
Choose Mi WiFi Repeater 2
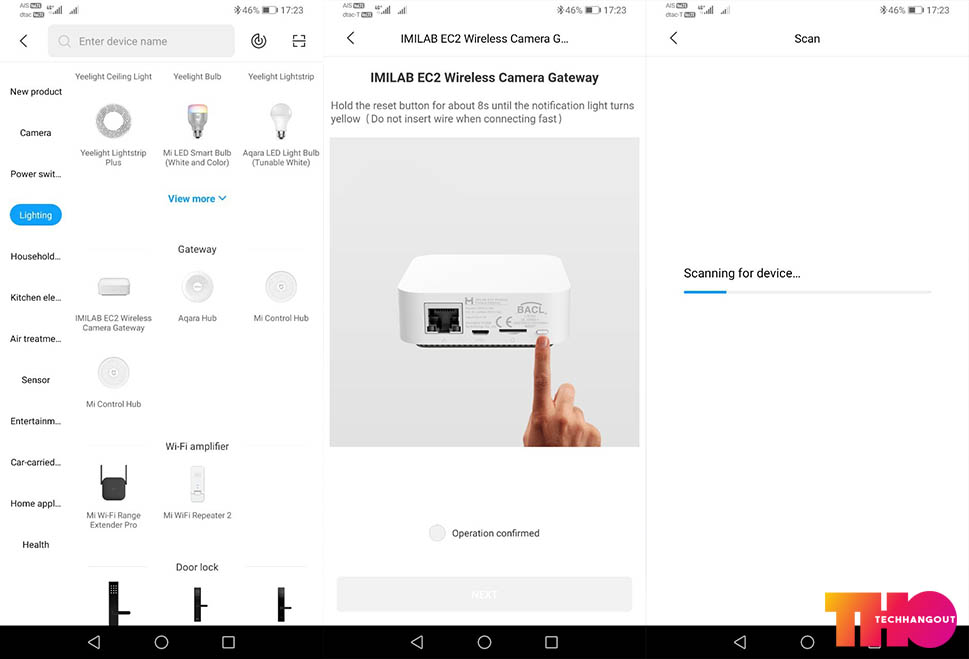click(197, 493)
